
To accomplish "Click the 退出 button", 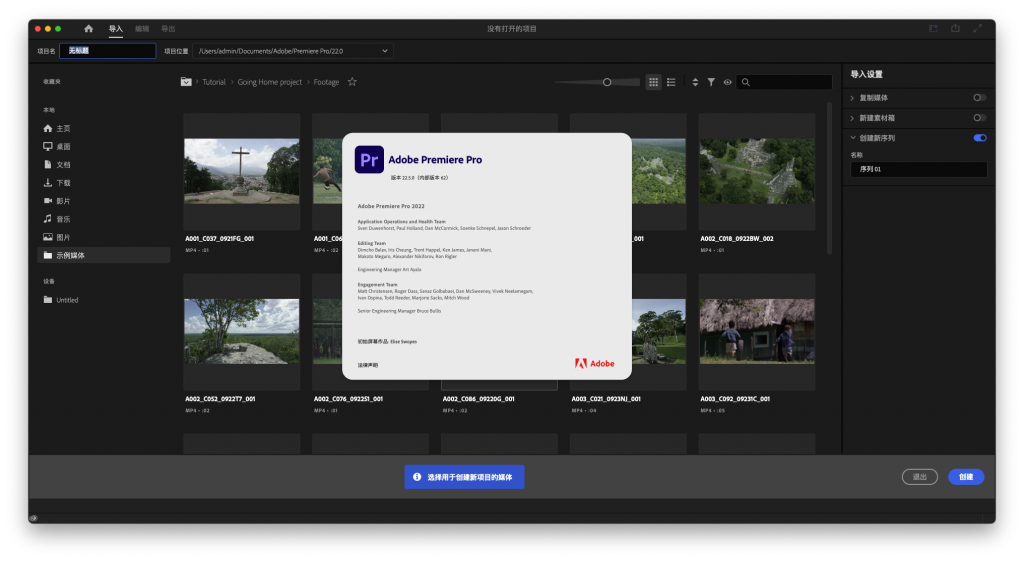I will point(920,477).
